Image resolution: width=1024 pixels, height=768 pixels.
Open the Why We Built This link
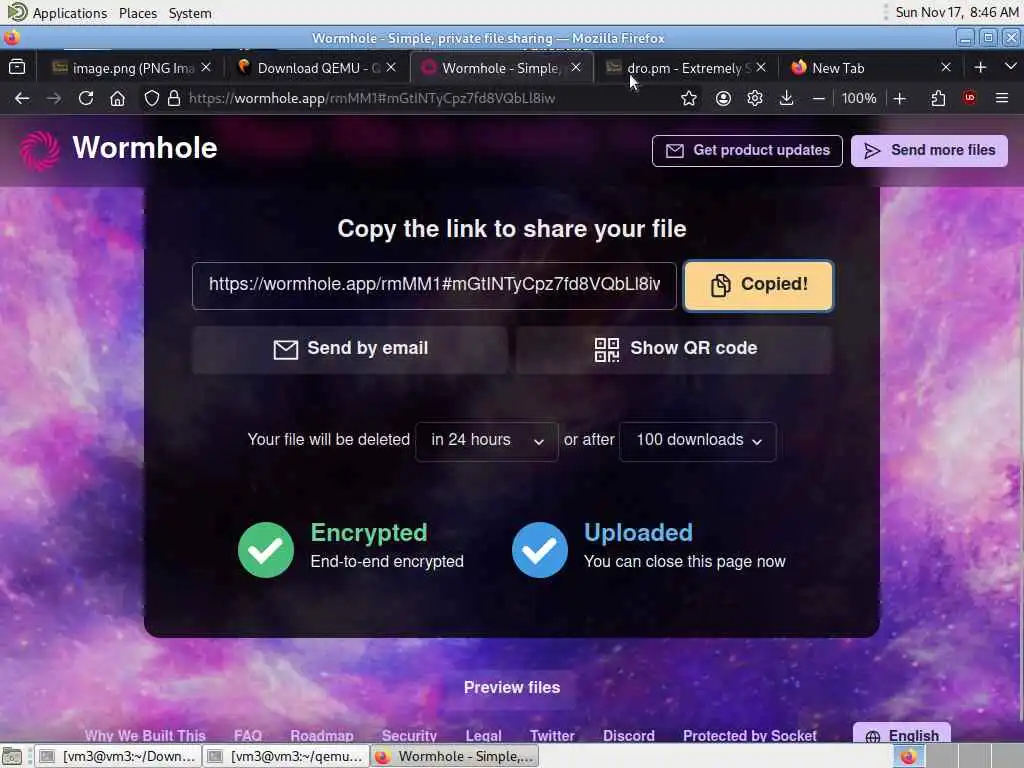145,735
